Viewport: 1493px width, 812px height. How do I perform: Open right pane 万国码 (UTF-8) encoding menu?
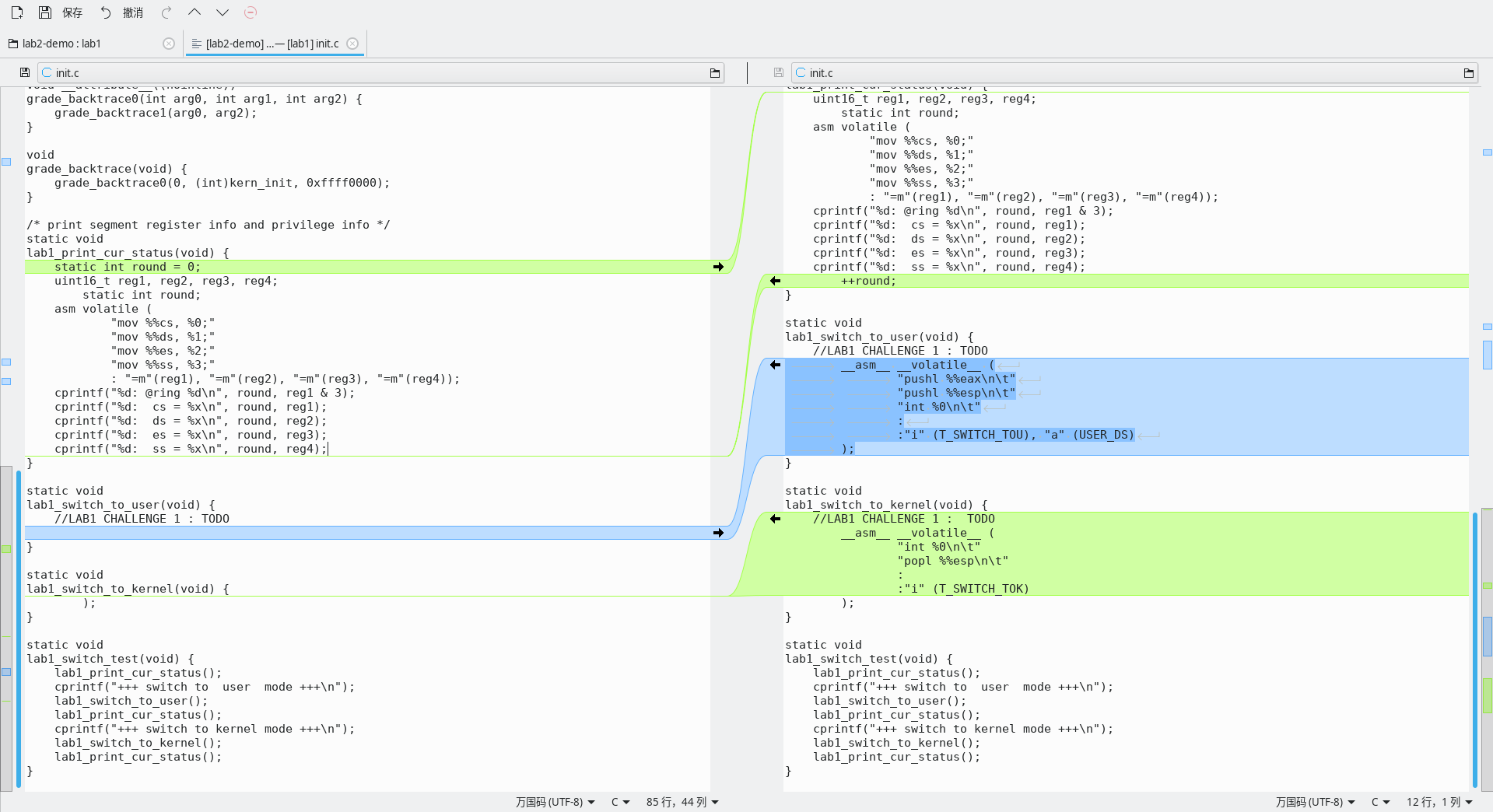point(1315,802)
